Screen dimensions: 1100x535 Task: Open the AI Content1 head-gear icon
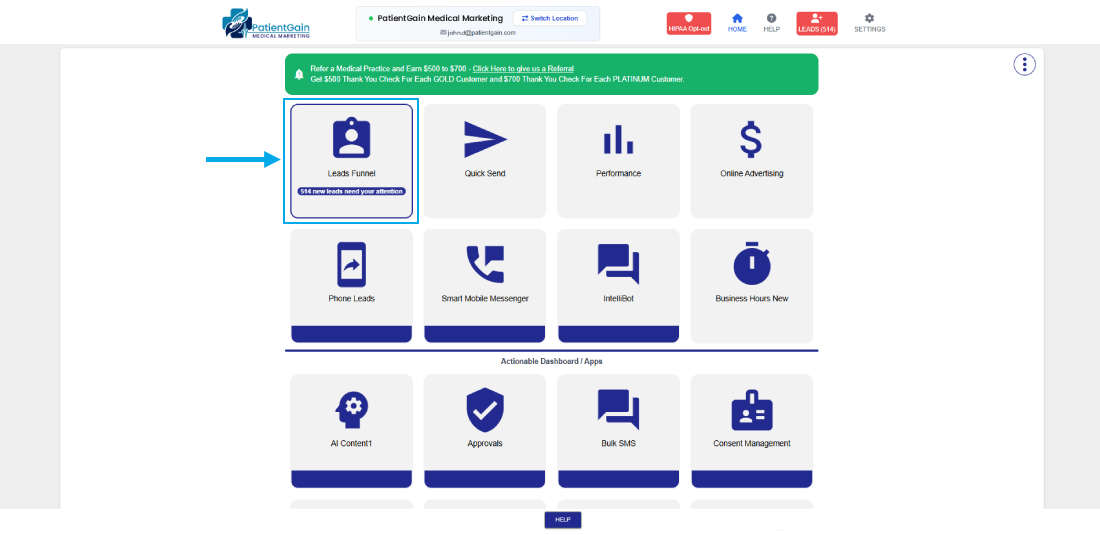coord(351,409)
